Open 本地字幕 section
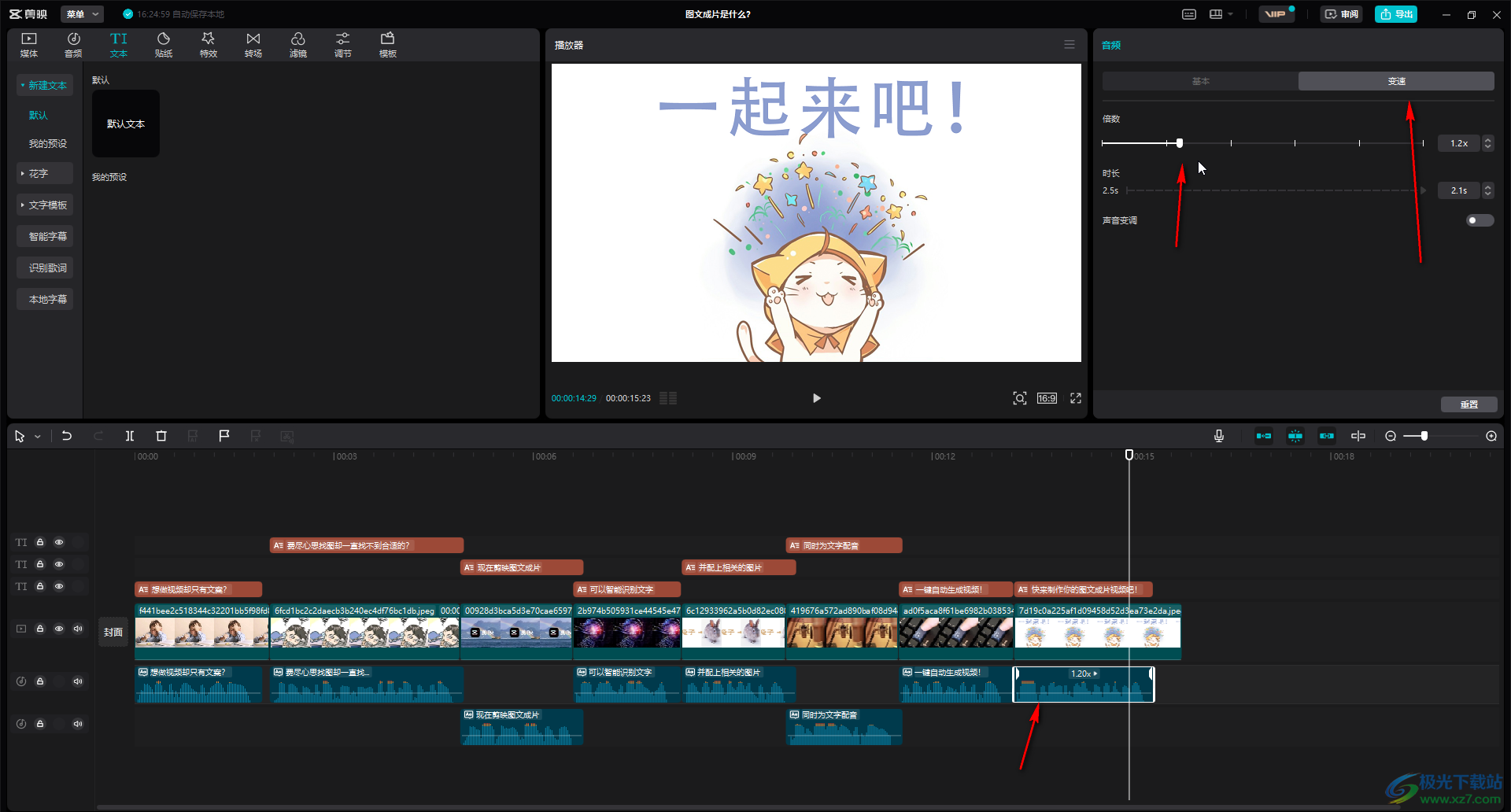The width and height of the screenshot is (1511, 812). coord(45,299)
